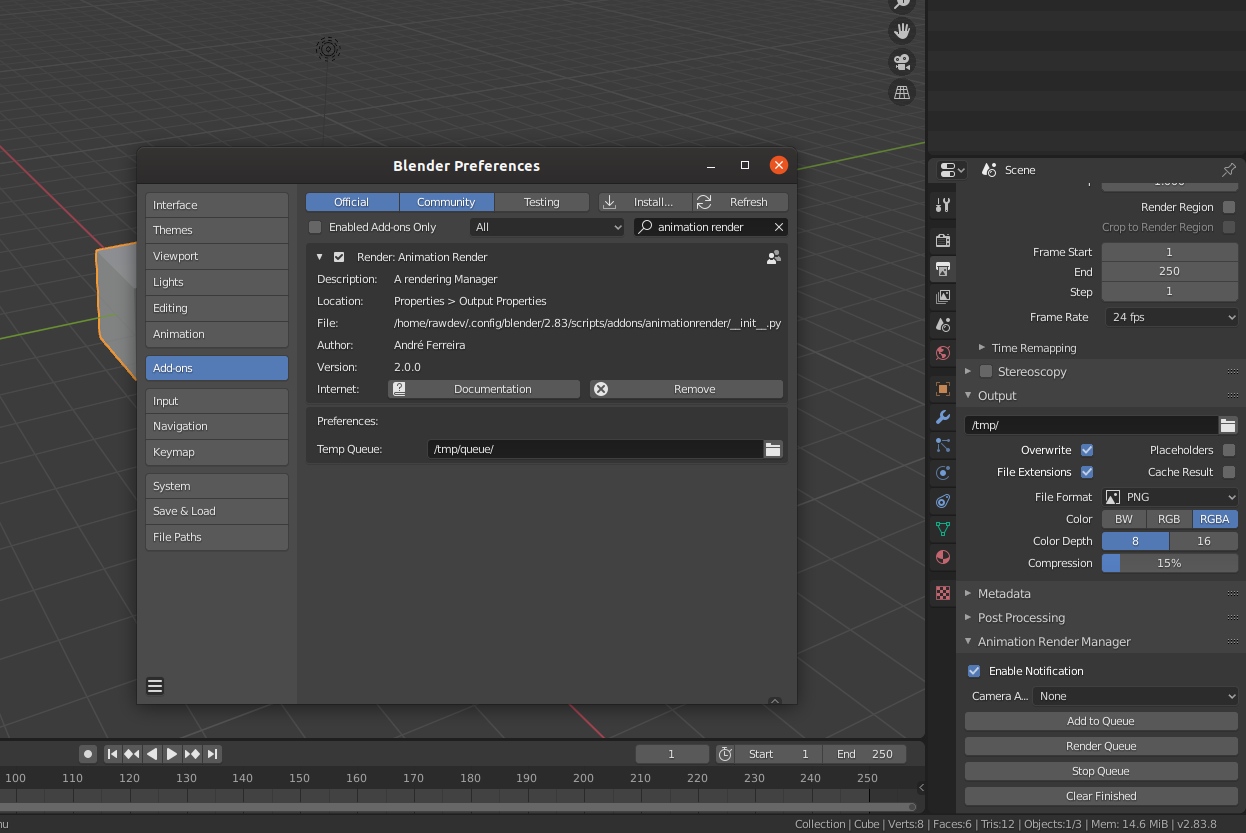The width and height of the screenshot is (1246, 833).
Task: Open the Modifier properties wrench tab
Action: (x=942, y=417)
